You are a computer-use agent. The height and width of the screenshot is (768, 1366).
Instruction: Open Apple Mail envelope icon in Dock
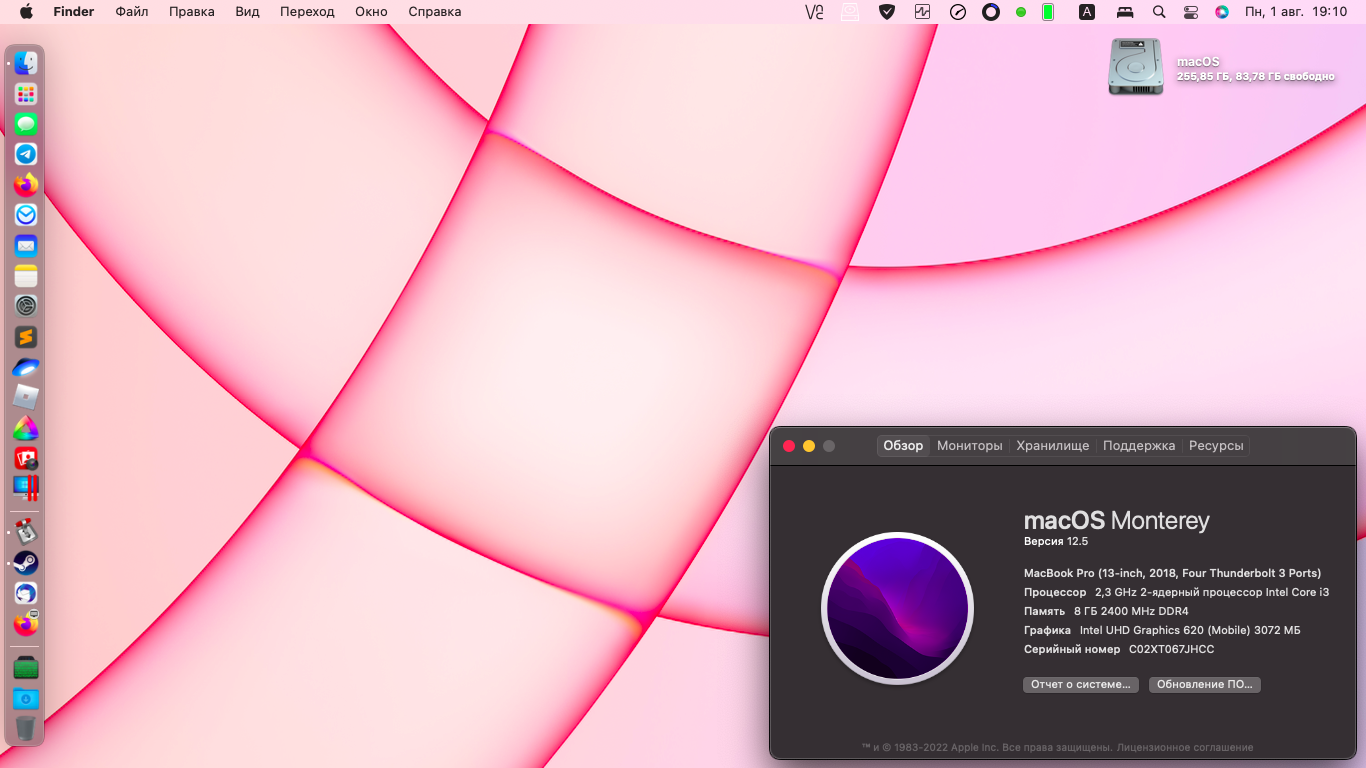(x=26, y=246)
